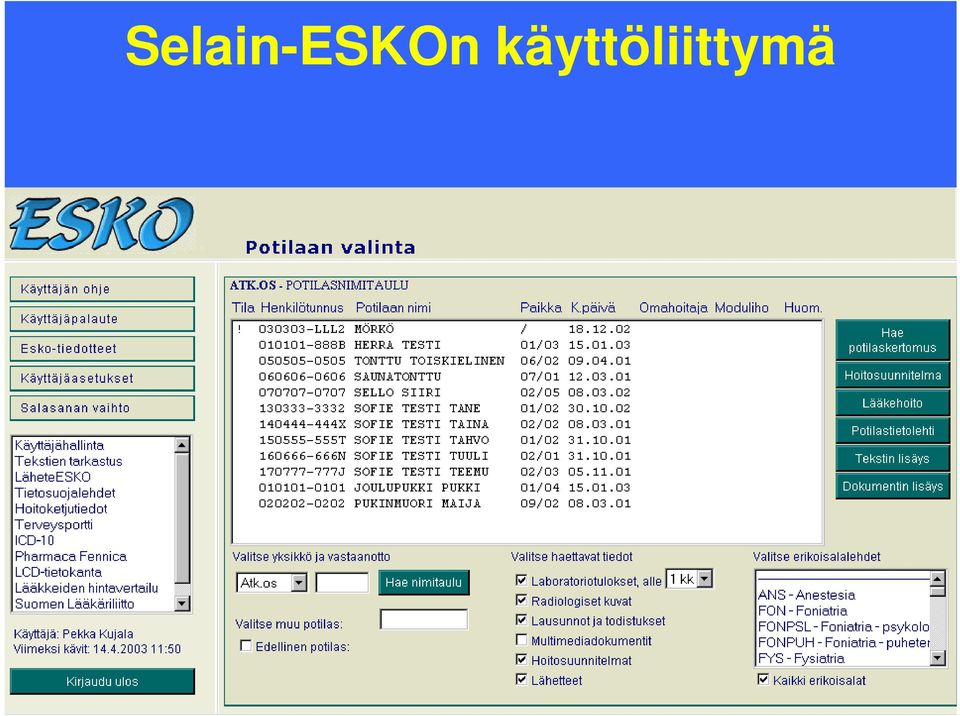
Task: Click the vastaanotto field beside Atk.os
Action: pos(342,582)
